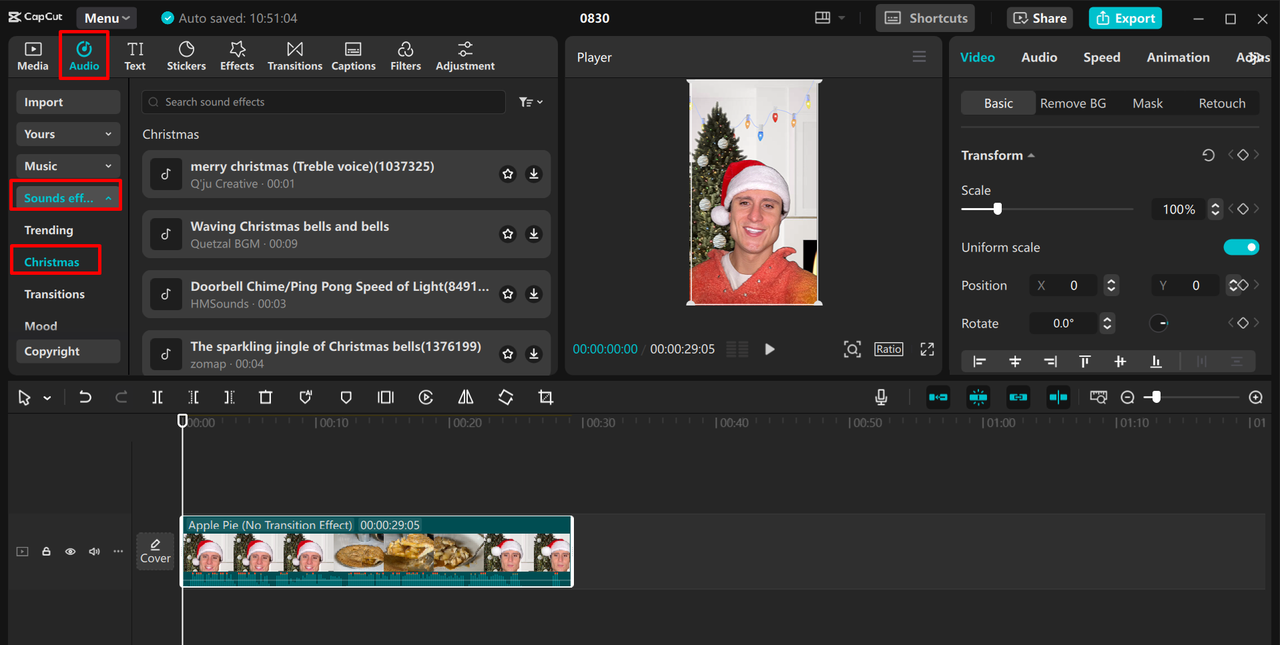
Task: Zoom out the timeline with minus magnifier
Action: [1127, 397]
